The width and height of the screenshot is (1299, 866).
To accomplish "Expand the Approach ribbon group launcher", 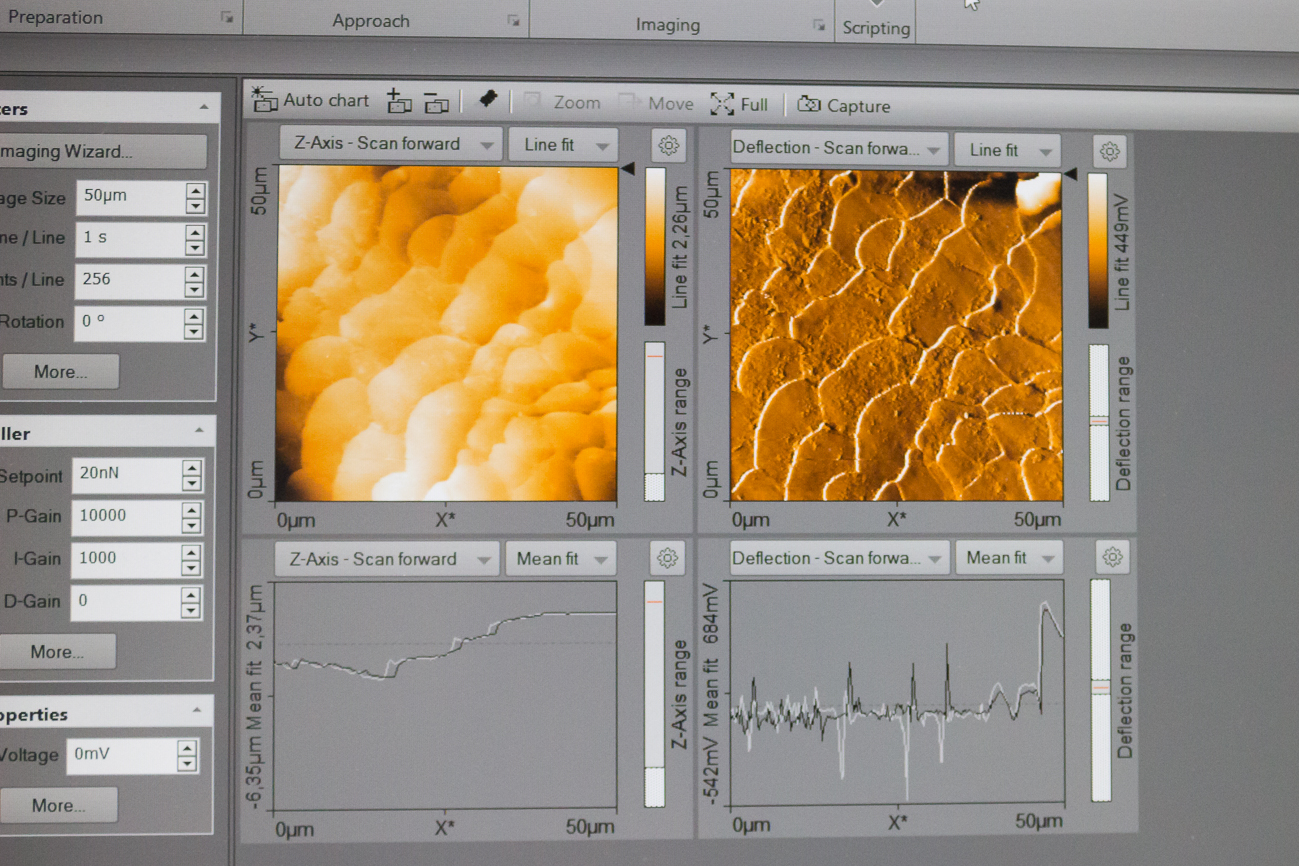I will pos(513,21).
